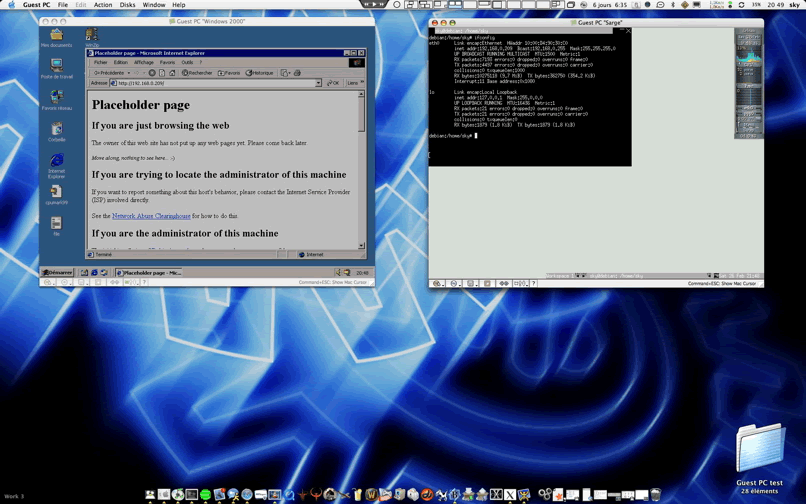
Task: Click the Favoris réseau desktop icon
Action: [x=56, y=97]
